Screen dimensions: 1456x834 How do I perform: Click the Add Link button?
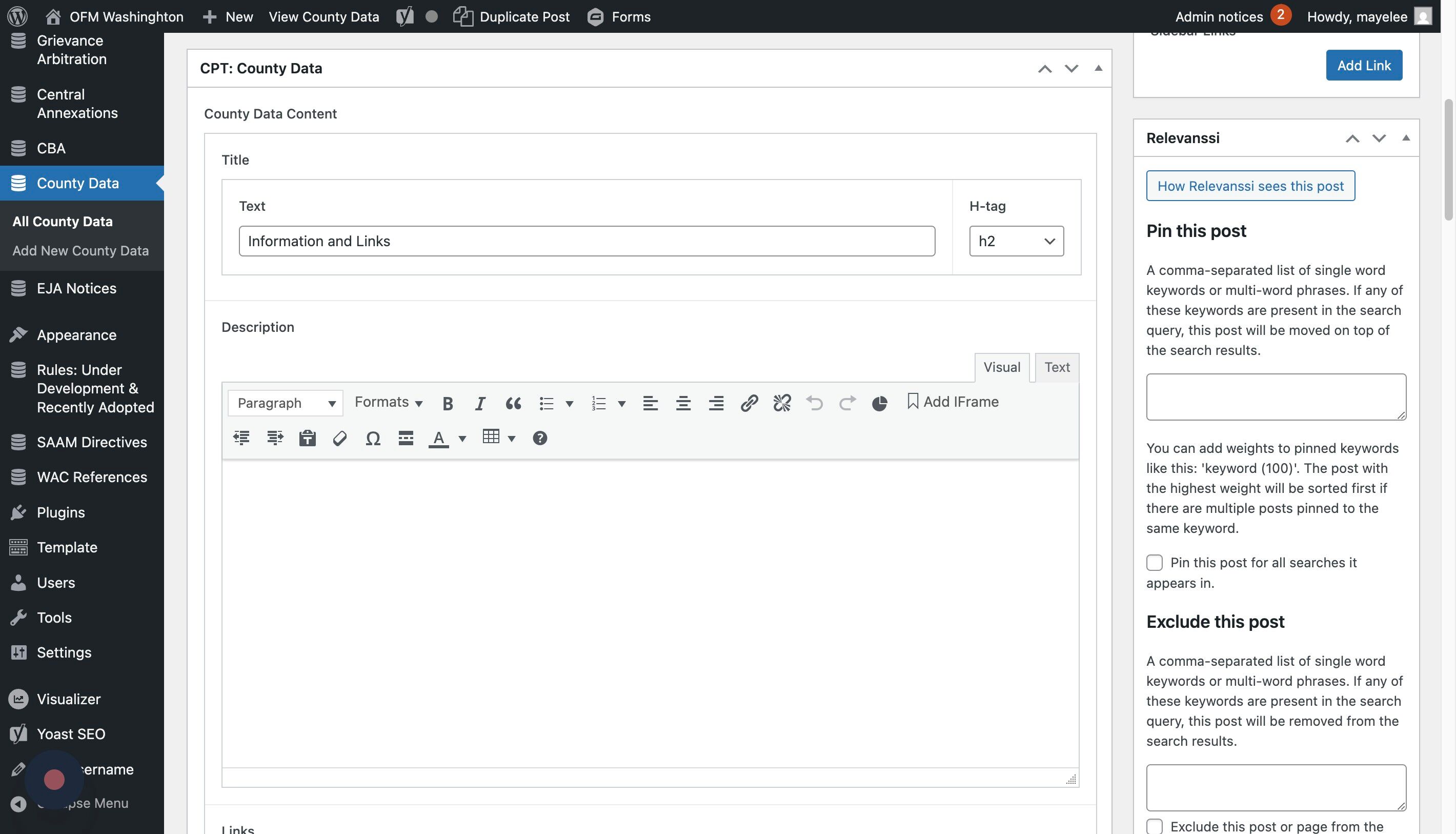(x=1364, y=65)
